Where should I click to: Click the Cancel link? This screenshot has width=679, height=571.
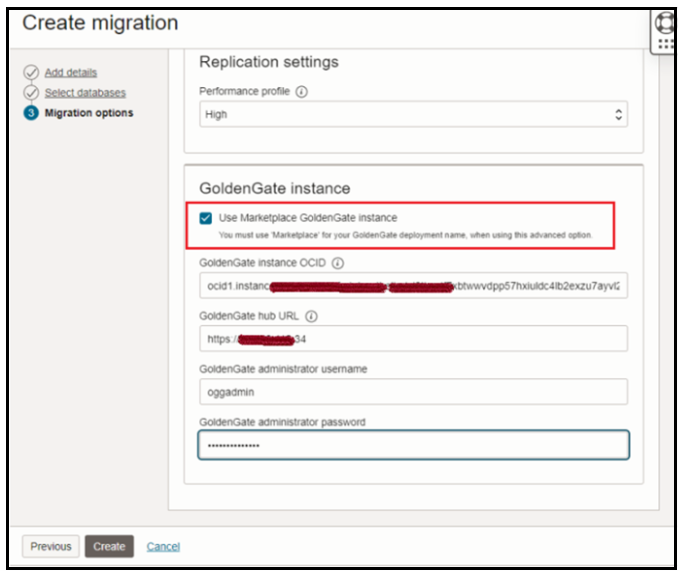163,546
